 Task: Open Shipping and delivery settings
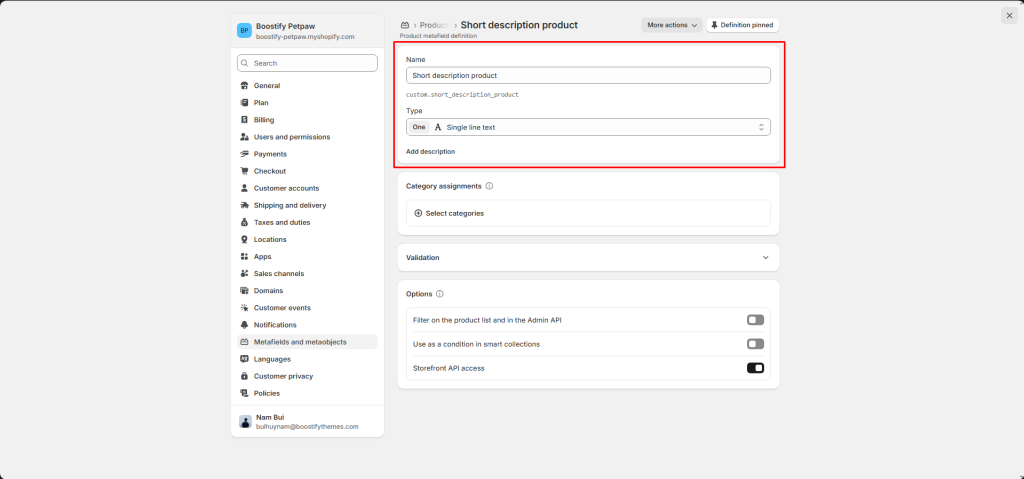click(289, 205)
